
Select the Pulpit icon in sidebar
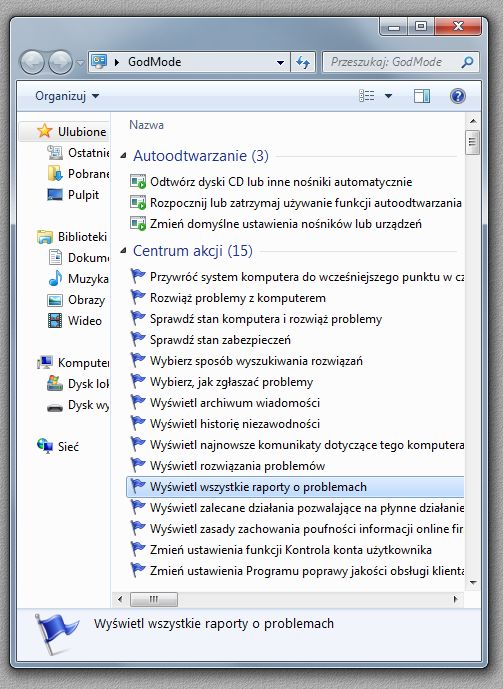click(x=54, y=195)
